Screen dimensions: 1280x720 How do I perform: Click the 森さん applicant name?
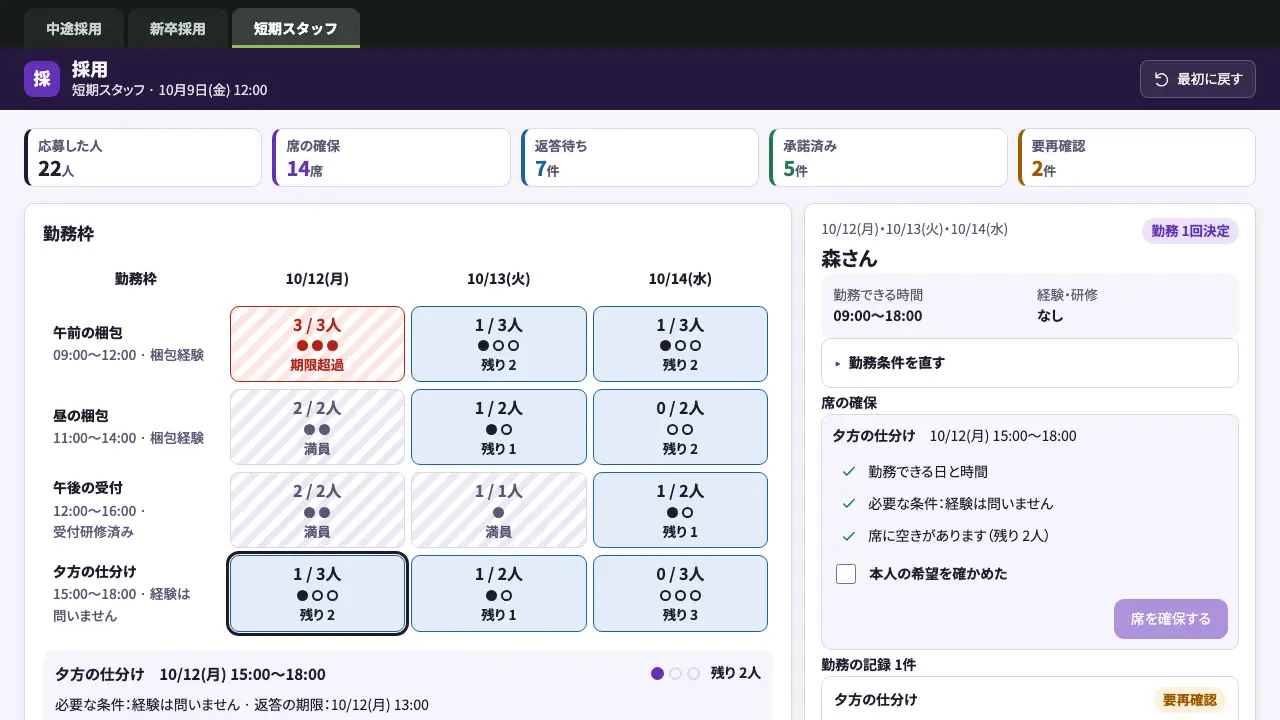(849, 259)
